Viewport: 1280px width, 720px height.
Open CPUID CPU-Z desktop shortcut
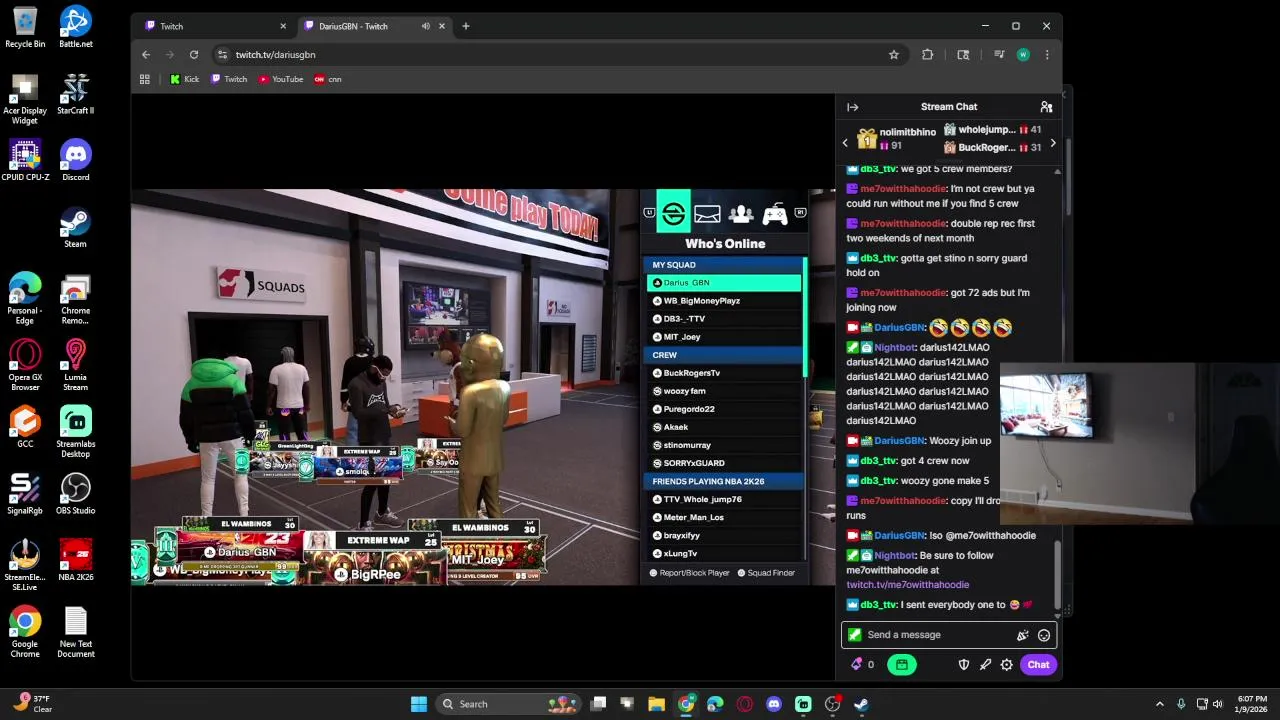pos(25,160)
